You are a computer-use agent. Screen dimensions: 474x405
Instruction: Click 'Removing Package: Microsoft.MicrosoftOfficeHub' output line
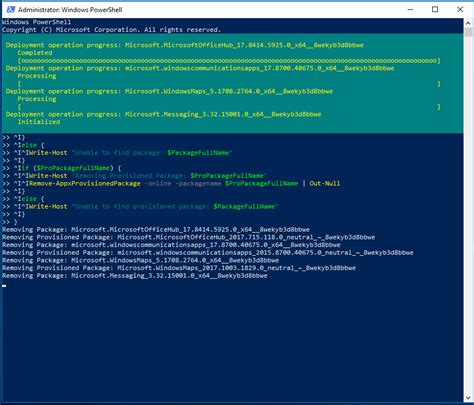coord(156,229)
